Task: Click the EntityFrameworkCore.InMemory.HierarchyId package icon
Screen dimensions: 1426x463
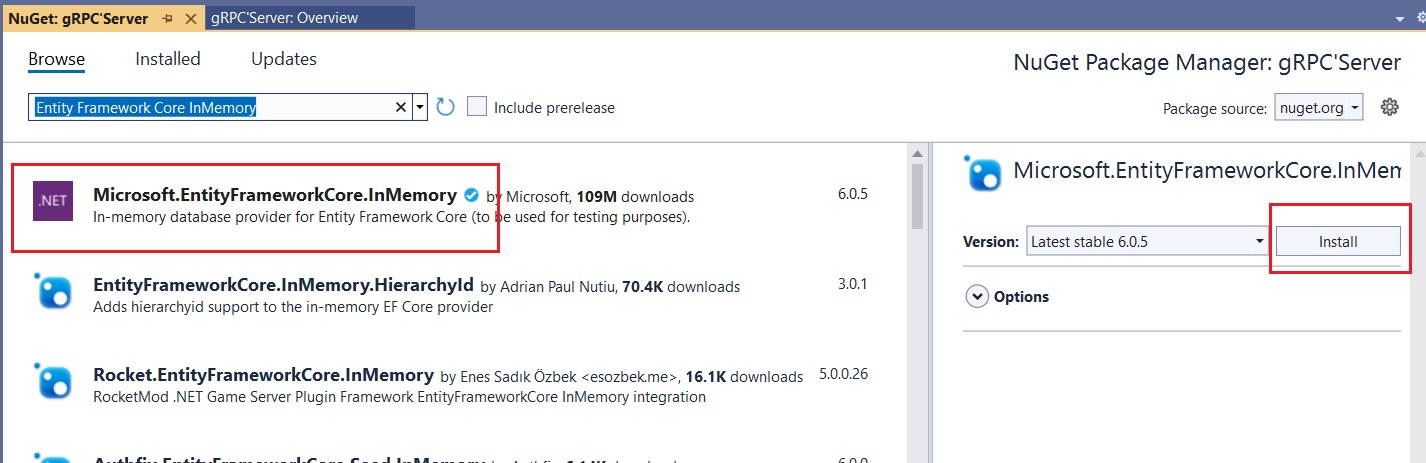Action: [53, 291]
